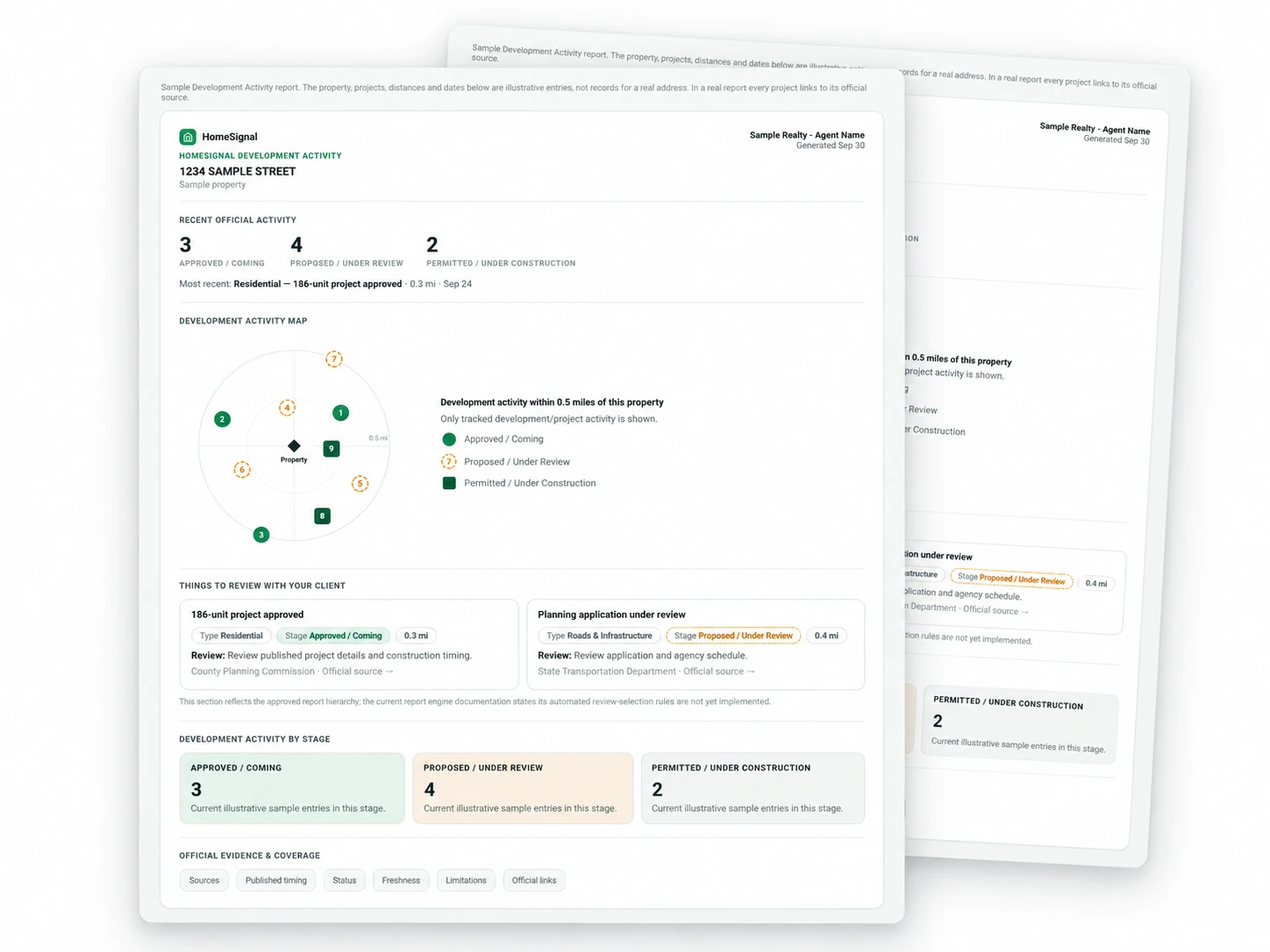1270x952 pixels.
Task: Click Approved / Coming green legend circle
Action: pos(449,439)
